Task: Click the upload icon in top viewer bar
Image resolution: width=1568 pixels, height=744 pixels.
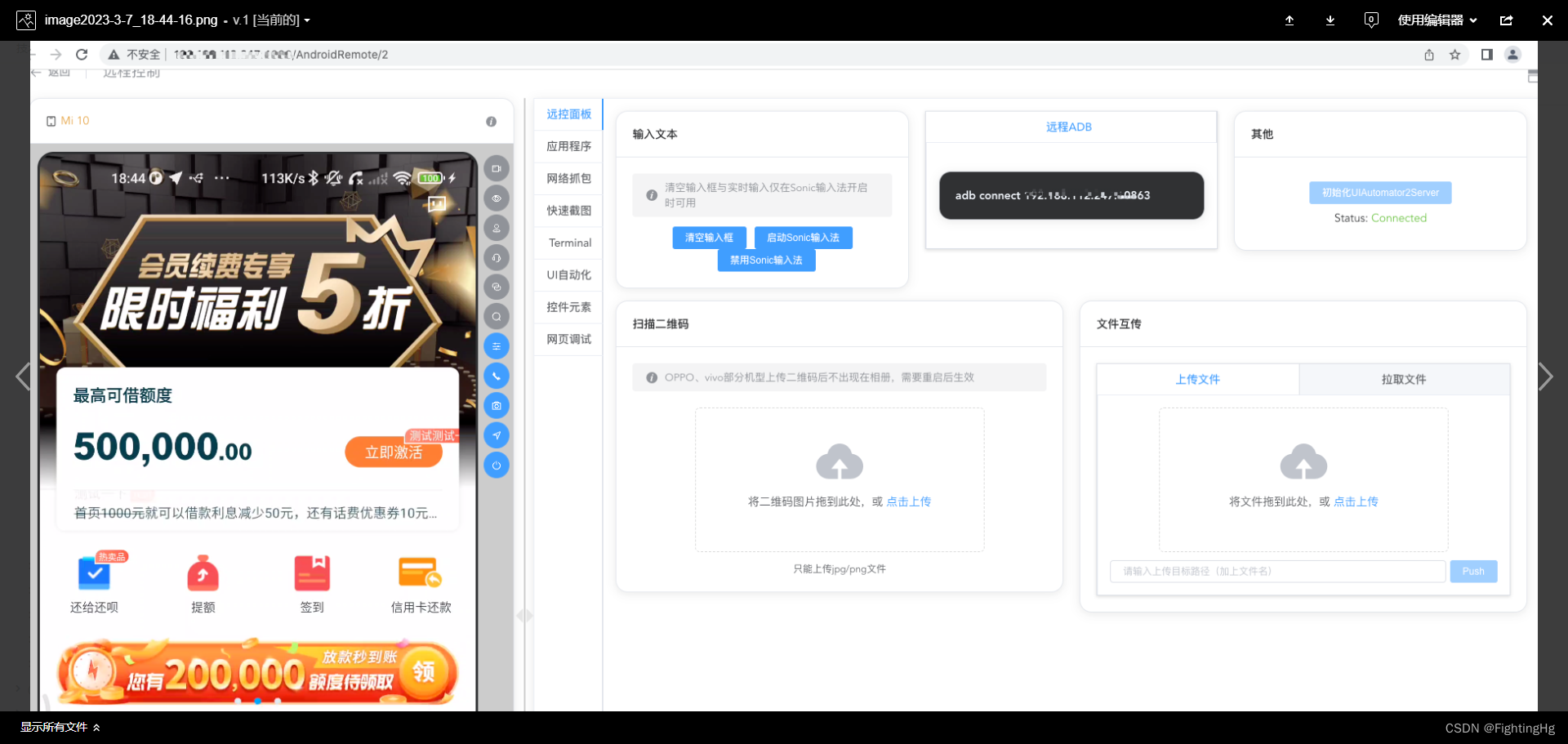Action: 1290,20
